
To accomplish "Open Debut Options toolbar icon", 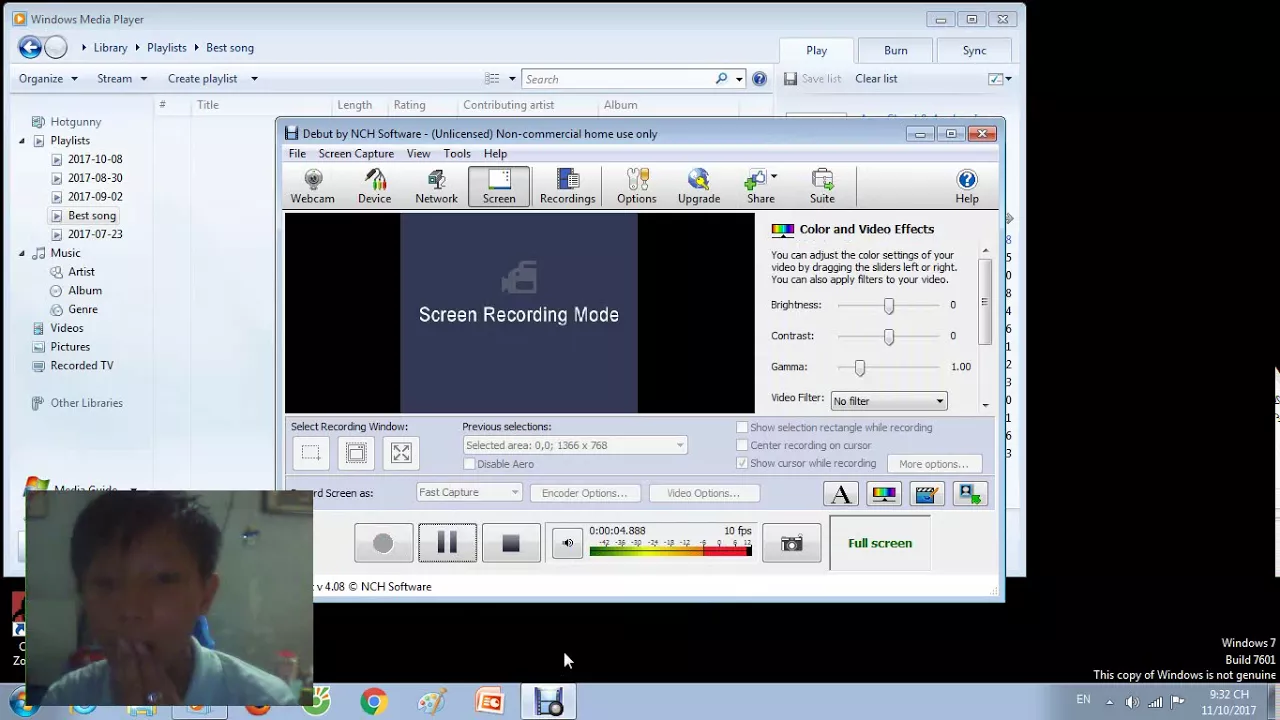I will pyautogui.click(x=636, y=187).
